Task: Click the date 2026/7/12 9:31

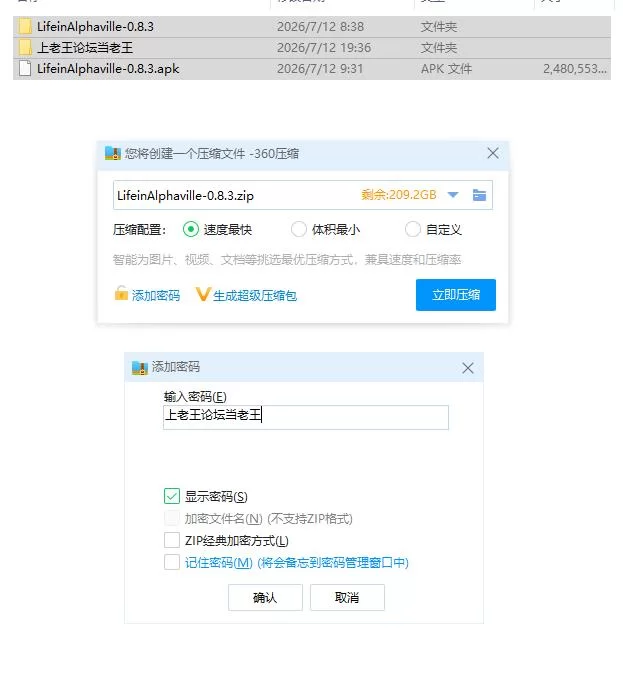Action: [x=320, y=69]
